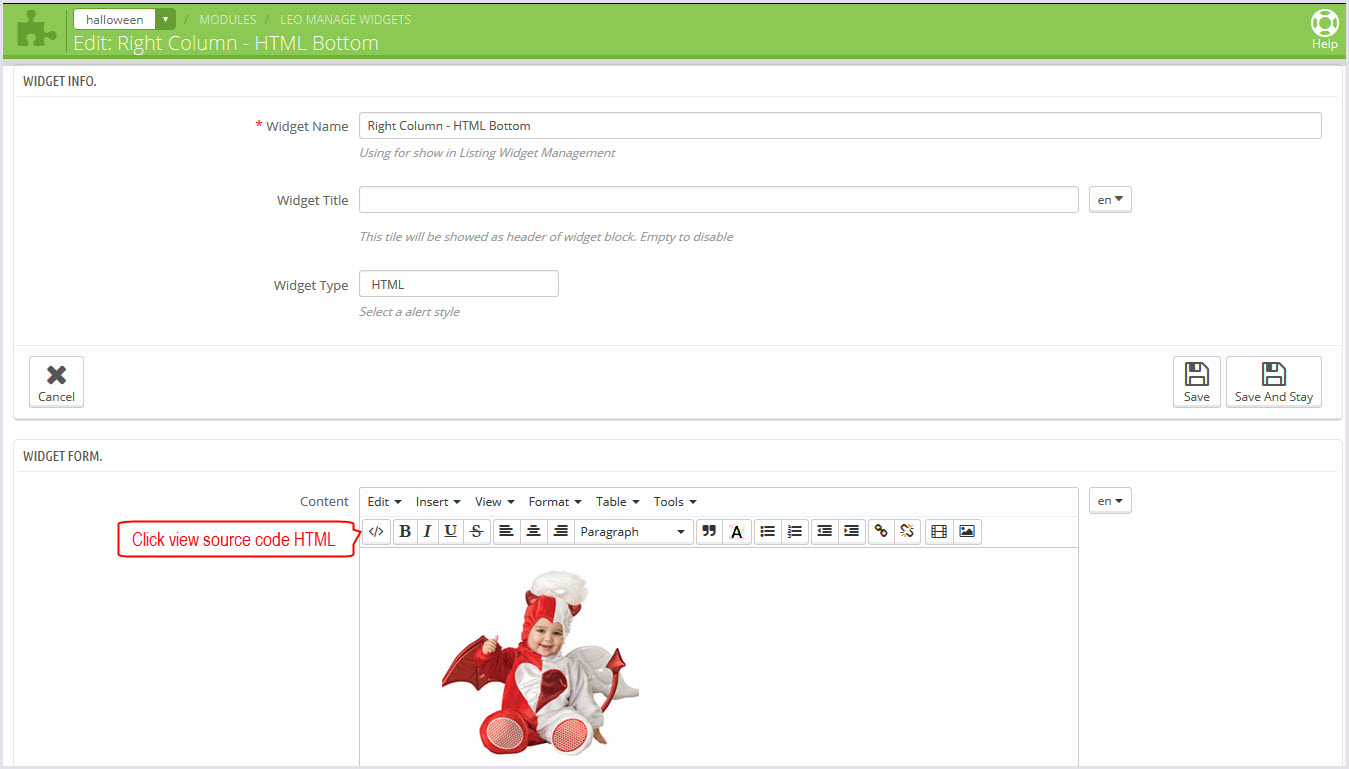Open the text color tool
Viewport: 1349px width, 769px height.
coord(737,531)
